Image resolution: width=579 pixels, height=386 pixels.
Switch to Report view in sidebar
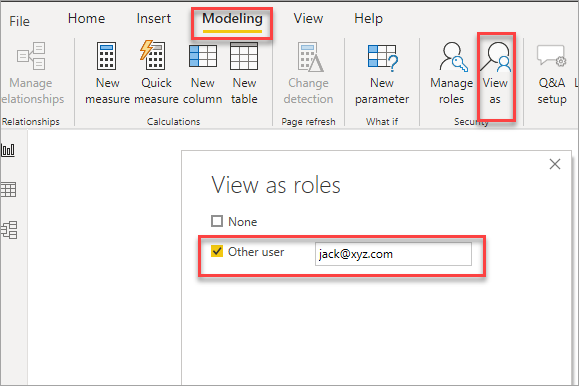pyautogui.click(x=8, y=150)
